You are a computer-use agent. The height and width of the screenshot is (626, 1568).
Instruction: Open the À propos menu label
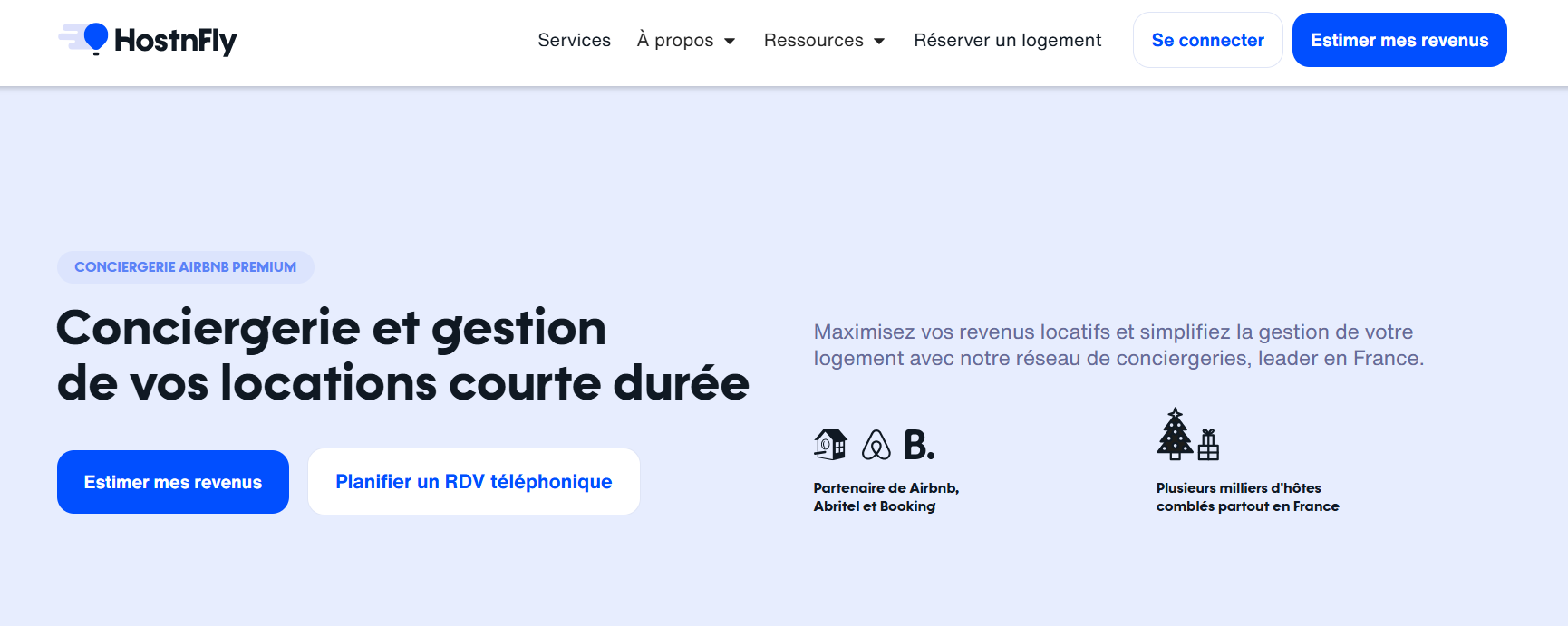(x=674, y=40)
